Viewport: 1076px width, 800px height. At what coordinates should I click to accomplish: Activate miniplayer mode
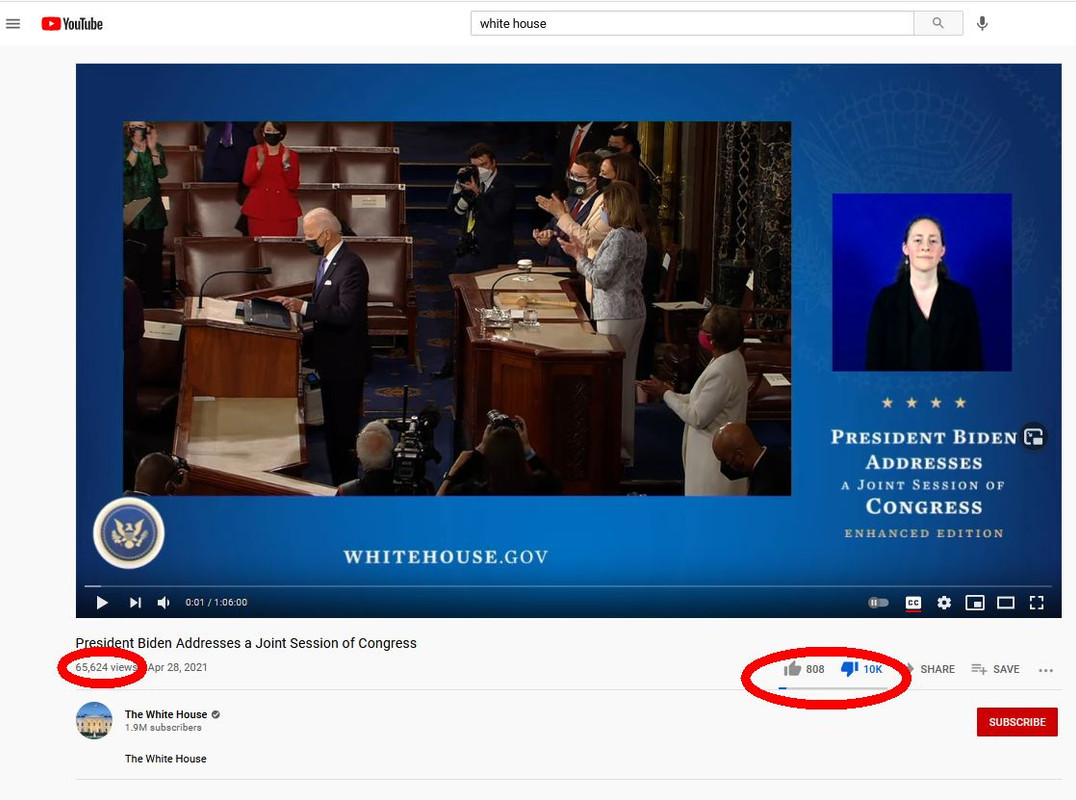coord(974,602)
